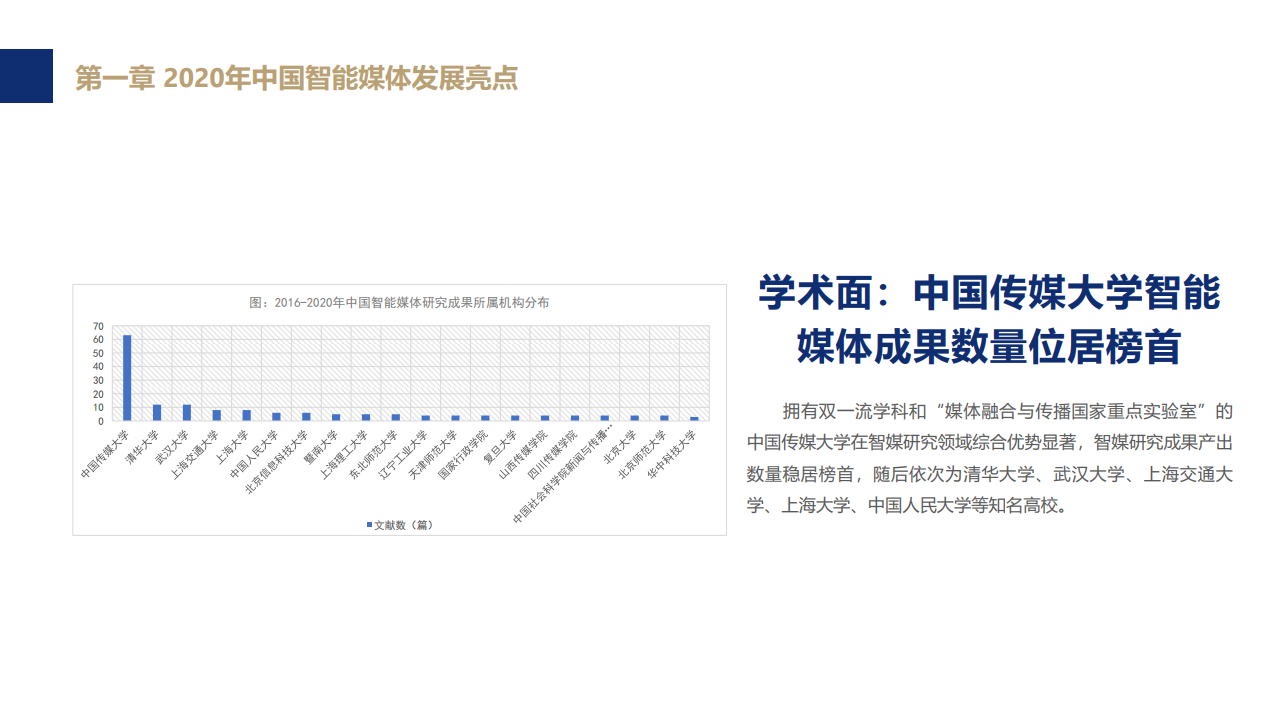Screen dimensions: 1280x720
Task: Click the bold headline 学术面：中国传媒大学智能媒体成果数量位居榜首
Action: pyautogui.click(x=989, y=320)
